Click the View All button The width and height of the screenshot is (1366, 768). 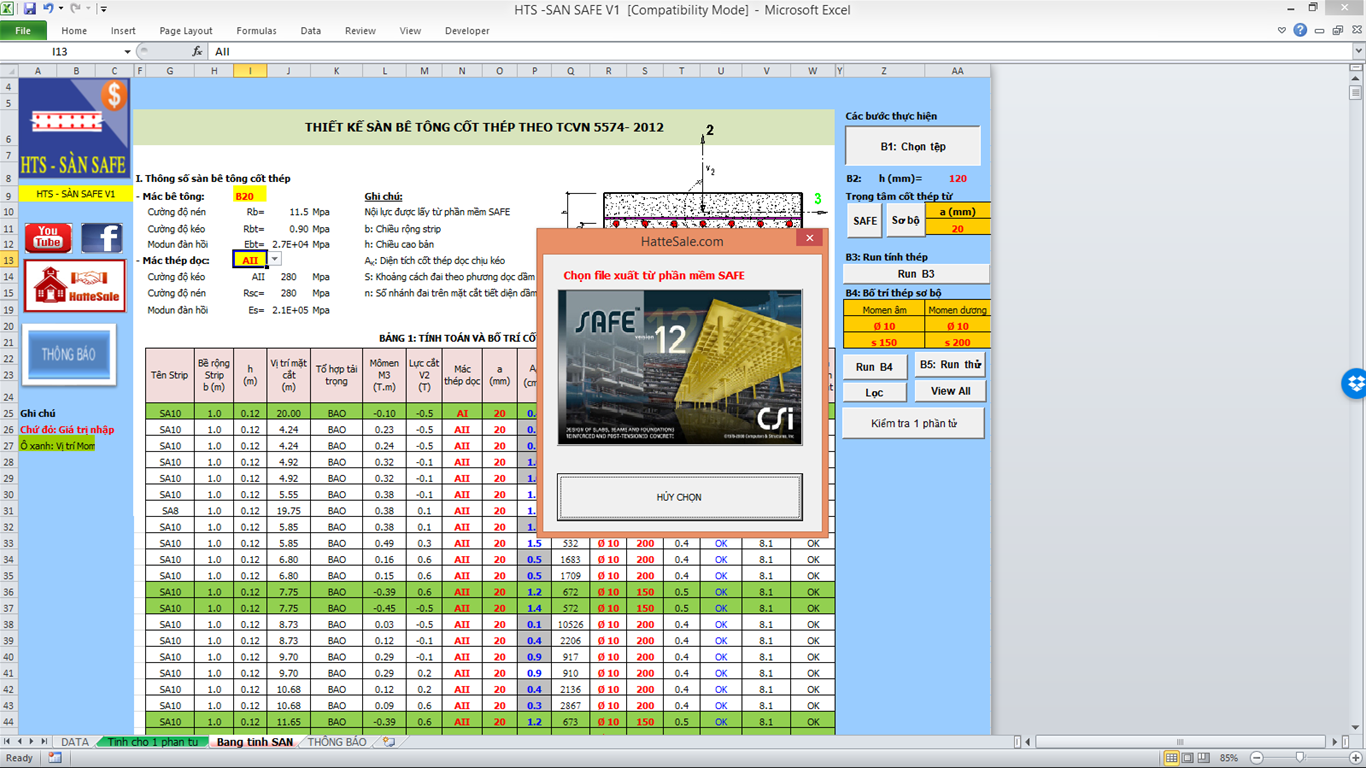(x=950, y=391)
